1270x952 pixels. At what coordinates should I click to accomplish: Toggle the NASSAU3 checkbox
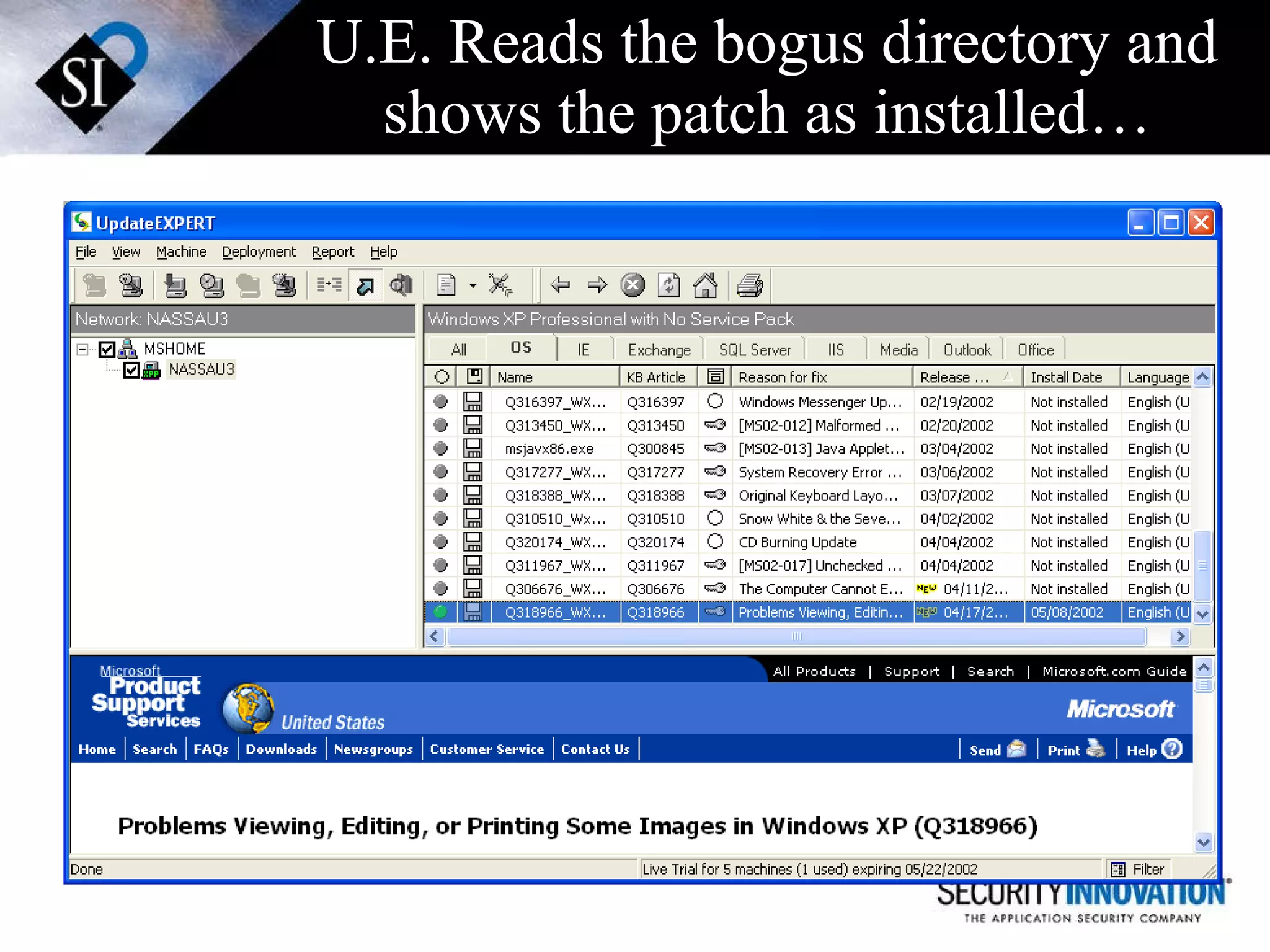coord(131,370)
